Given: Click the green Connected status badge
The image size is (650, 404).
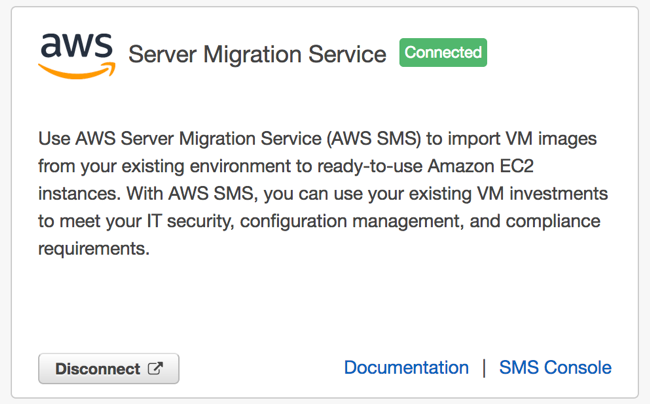Looking at the screenshot, I should [x=443, y=53].
